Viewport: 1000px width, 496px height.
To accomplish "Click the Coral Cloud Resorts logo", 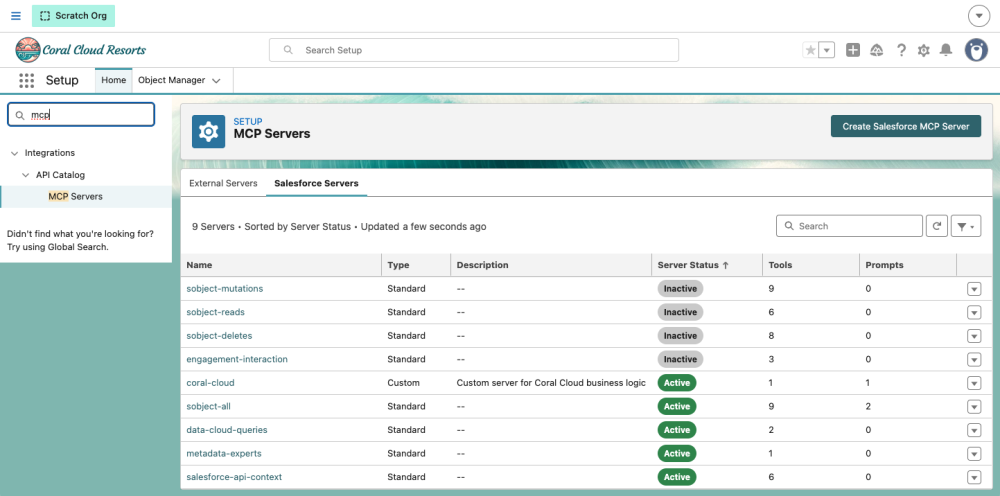I will [x=80, y=50].
